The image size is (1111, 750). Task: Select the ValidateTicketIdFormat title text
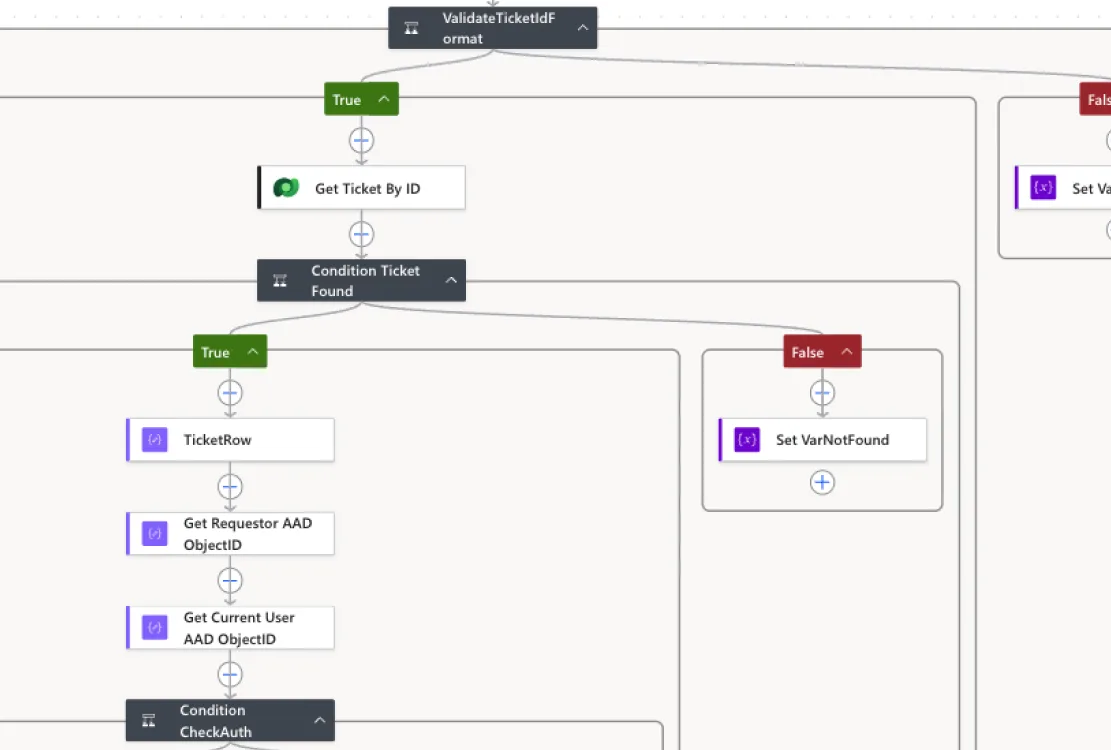[499, 28]
